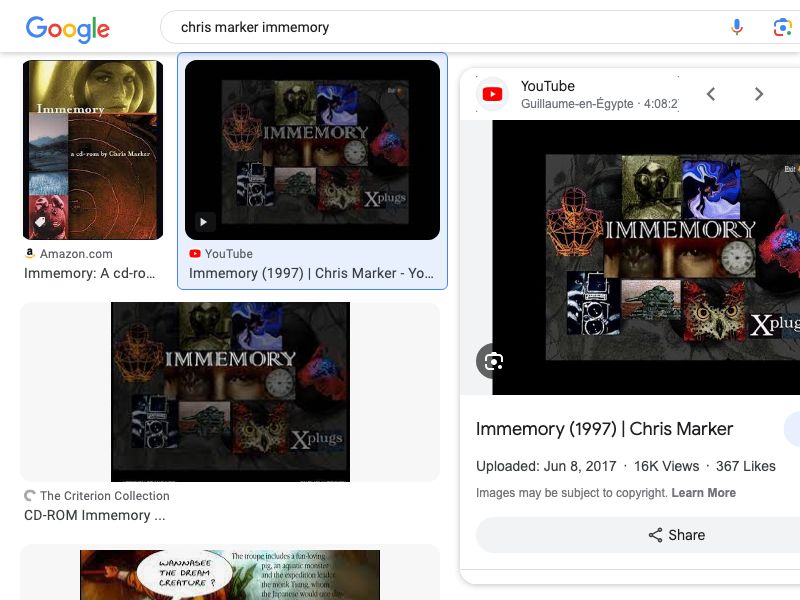The image size is (800, 600).
Task: Click the YouTube source label under thumbnail
Action: tap(229, 254)
